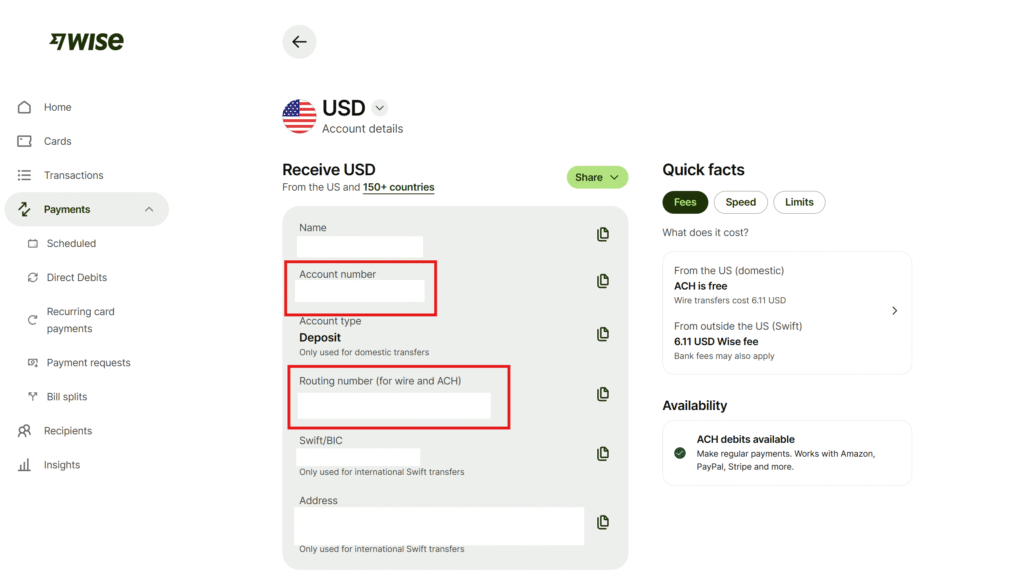Copy the address details
Image resolution: width=1024 pixels, height=571 pixels.
point(602,522)
